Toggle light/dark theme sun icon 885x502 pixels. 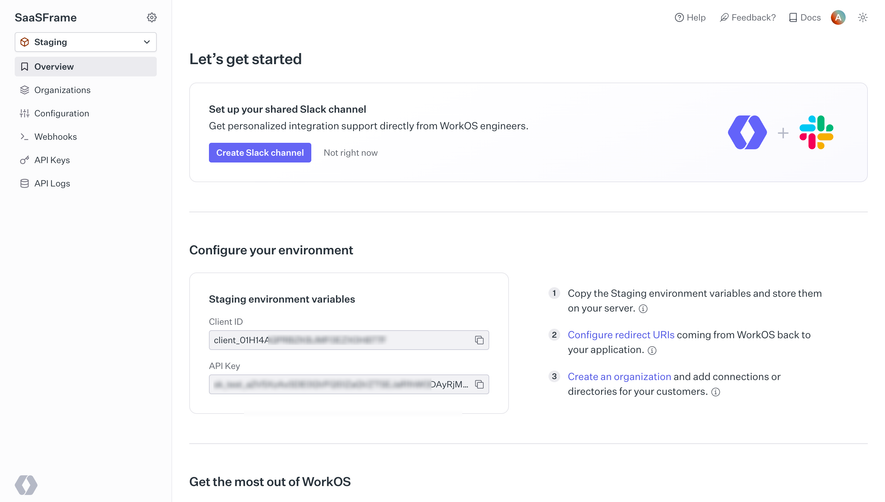[x=863, y=18]
